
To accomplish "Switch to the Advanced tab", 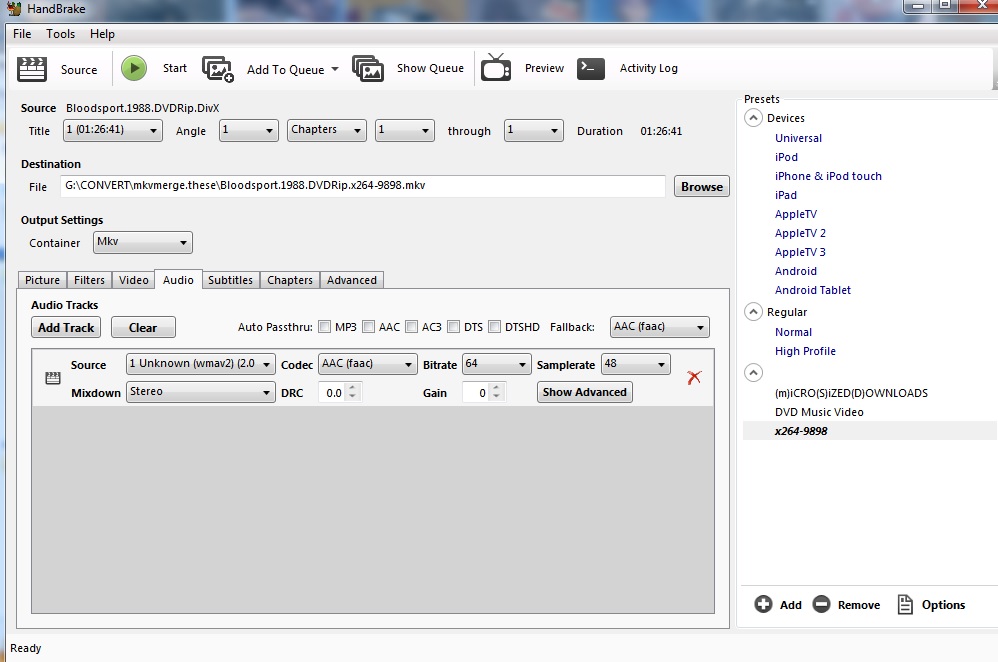I will (351, 280).
